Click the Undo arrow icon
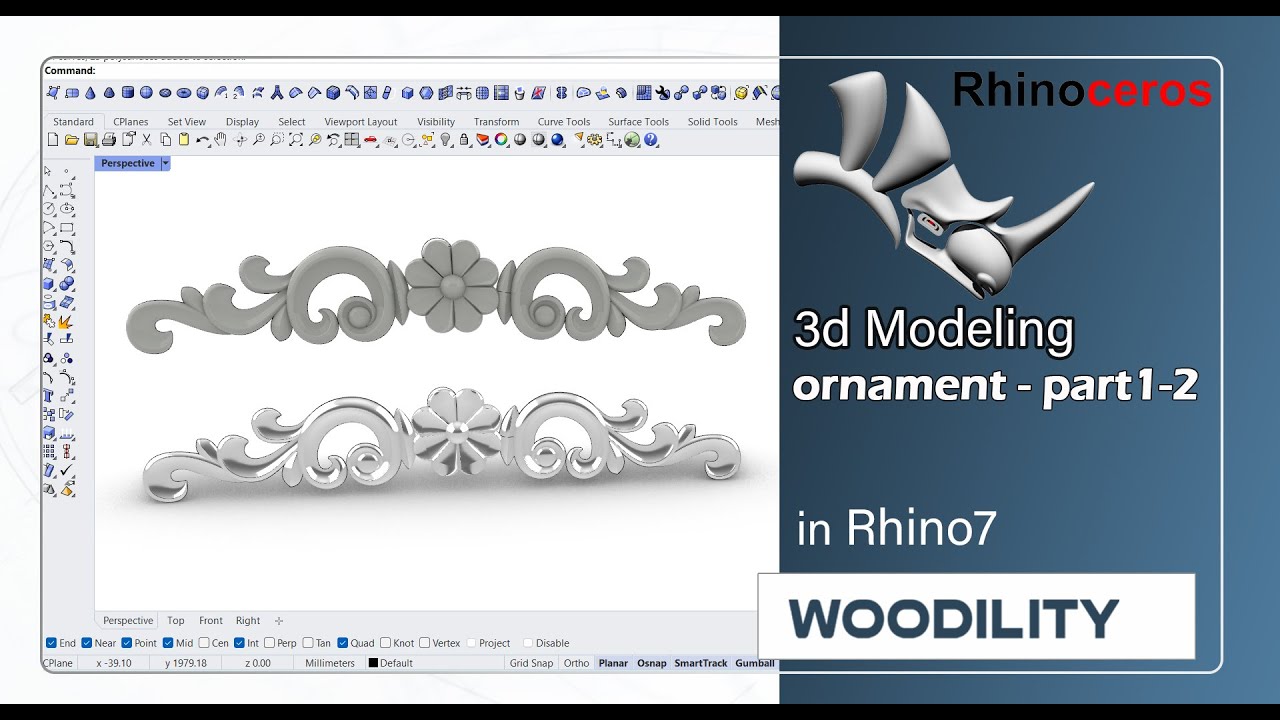Image resolution: width=1280 pixels, height=720 pixels. click(x=203, y=140)
